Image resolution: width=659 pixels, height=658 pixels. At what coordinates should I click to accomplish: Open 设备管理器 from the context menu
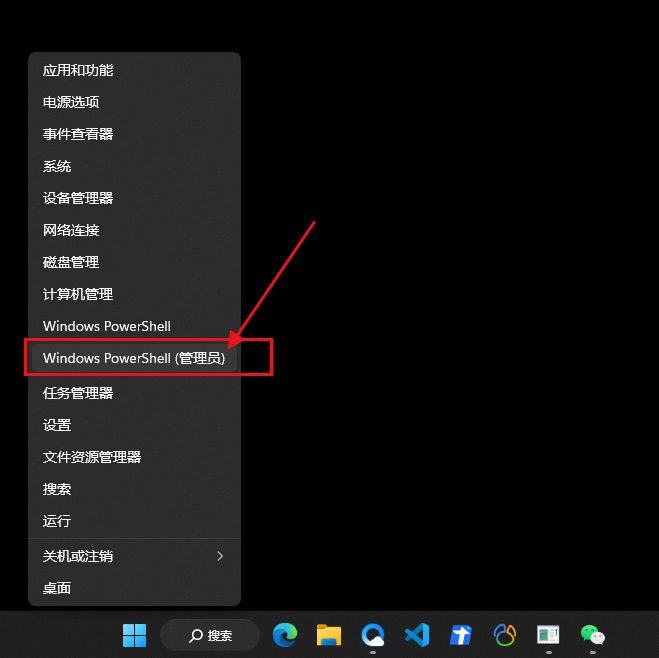pyautogui.click(x=78, y=198)
